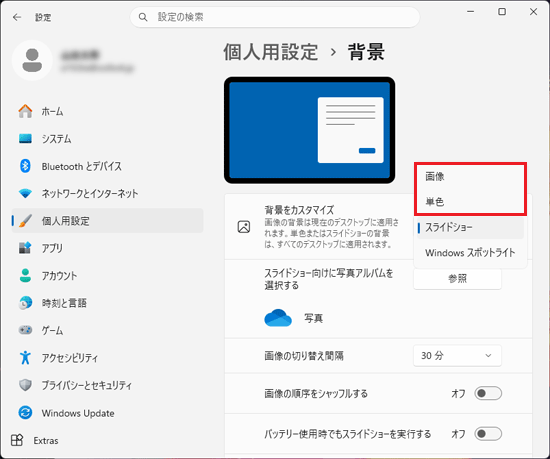The height and width of the screenshot is (459, 550).
Task: Click the Windows Update sync icon
Action: coord(25,413)
